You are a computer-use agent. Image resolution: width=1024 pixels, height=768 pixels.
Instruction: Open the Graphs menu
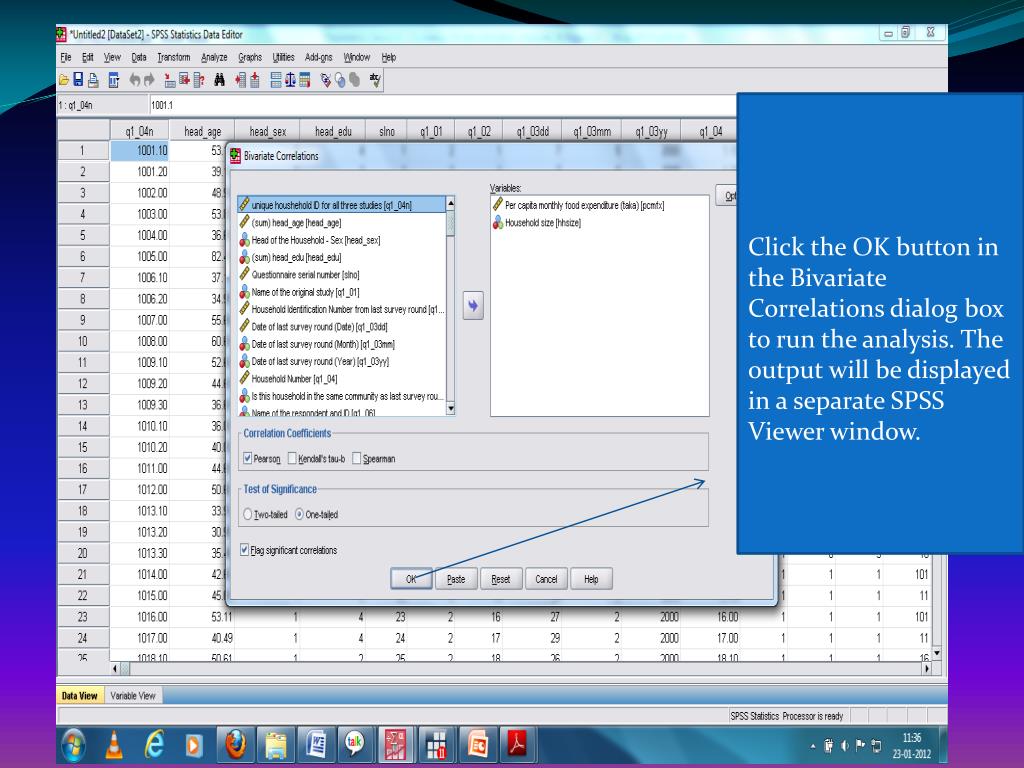click(x=250, y=57)
